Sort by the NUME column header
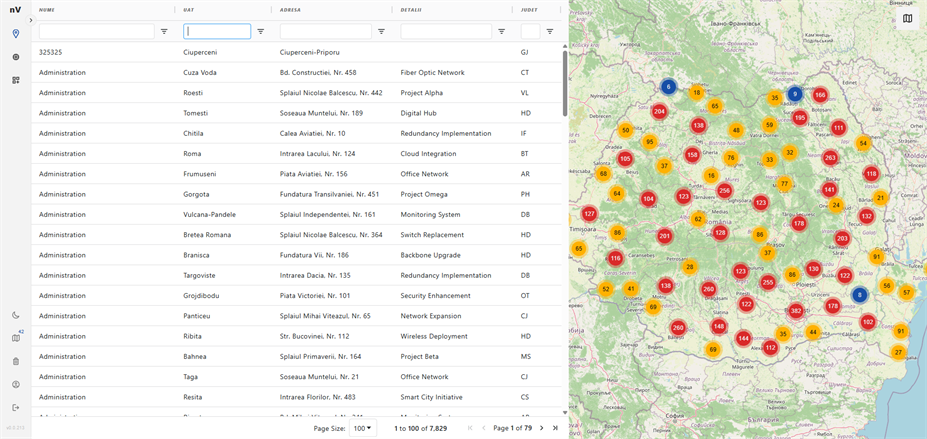927x439 pixels. point(47,9)
